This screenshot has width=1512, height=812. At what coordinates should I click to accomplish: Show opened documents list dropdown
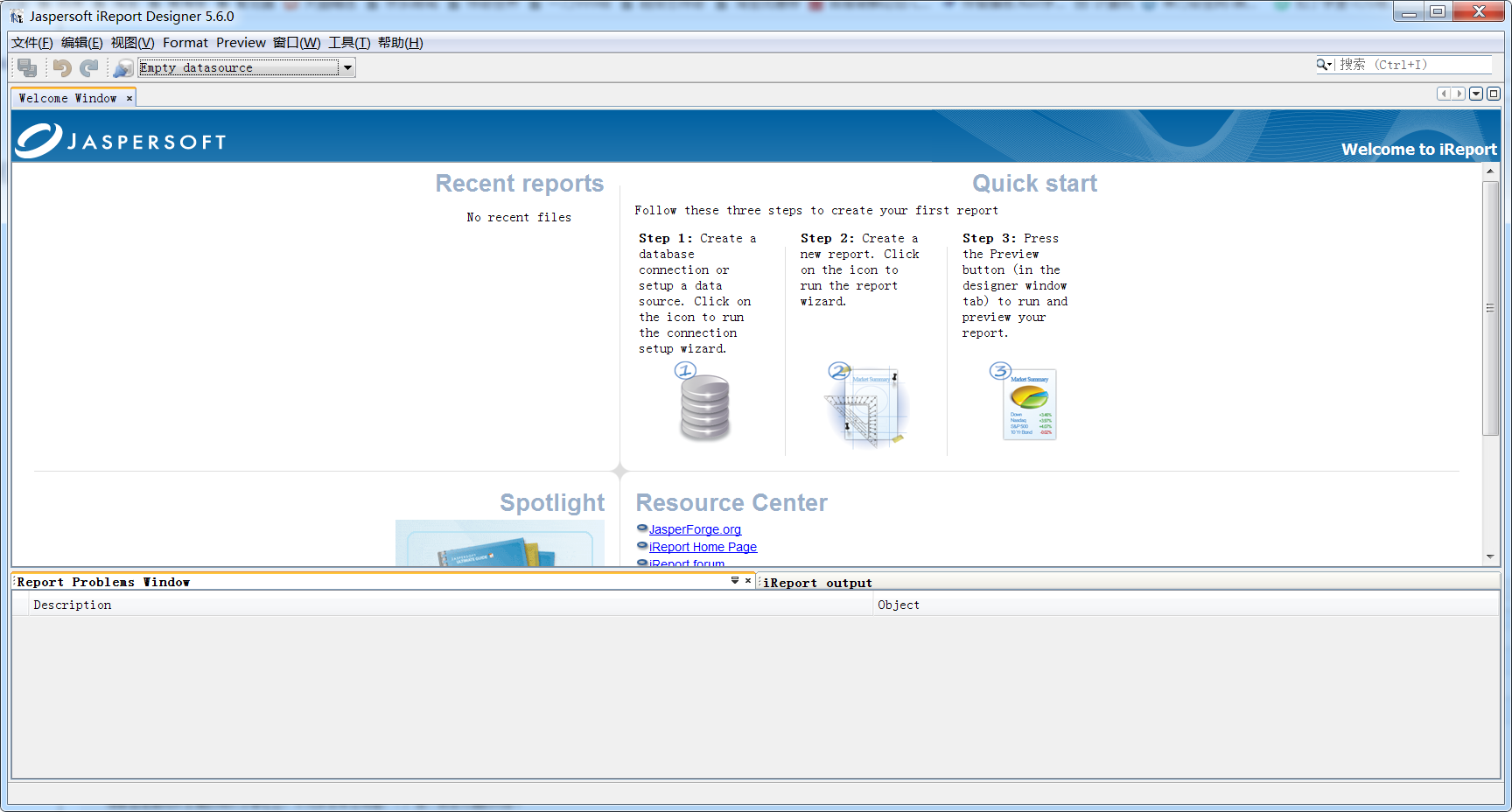coord(1476,94)
